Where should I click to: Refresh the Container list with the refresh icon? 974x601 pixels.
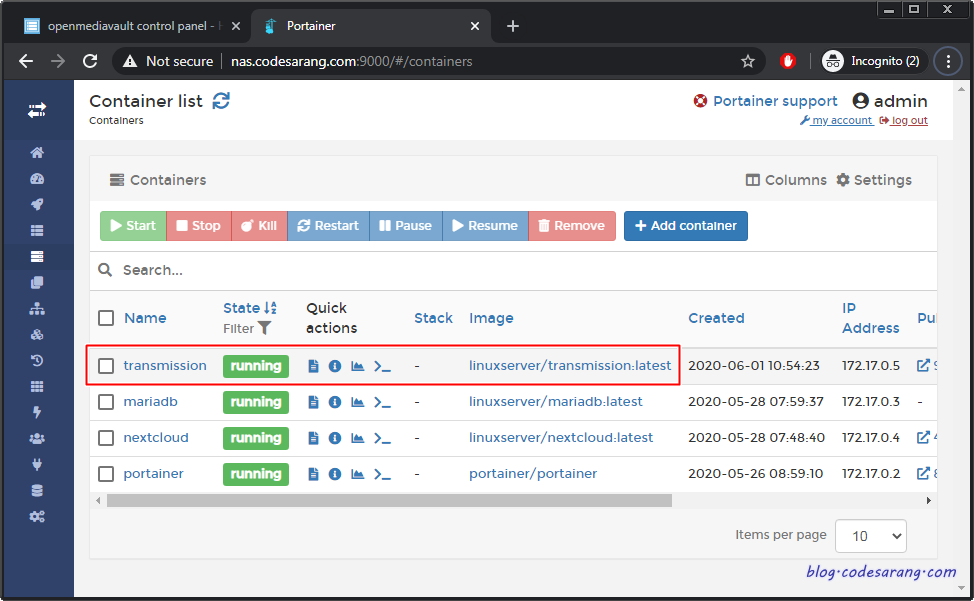(221, 101)
